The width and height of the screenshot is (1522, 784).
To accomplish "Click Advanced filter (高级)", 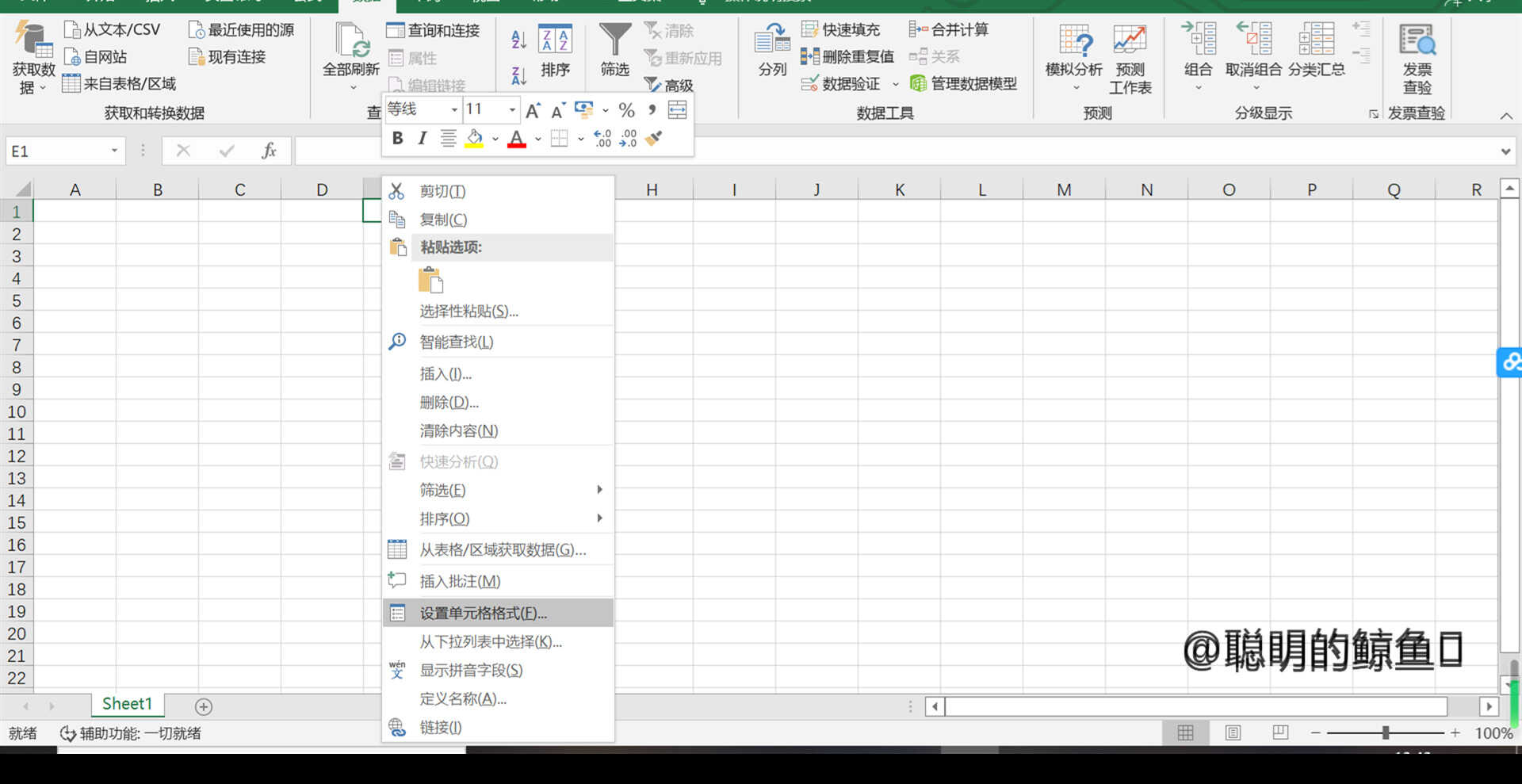I will (668, 85).
